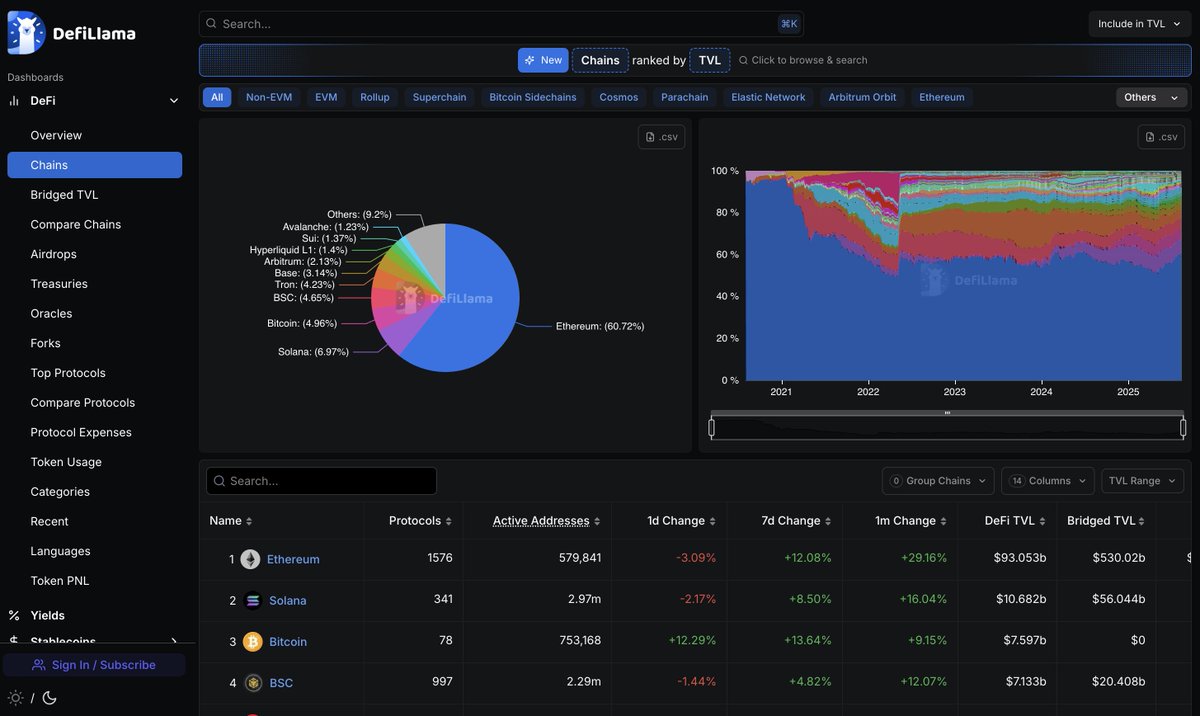1200x716 pixels.
Task: Select the EVM filter tab
Action: (x=326, y=97)
